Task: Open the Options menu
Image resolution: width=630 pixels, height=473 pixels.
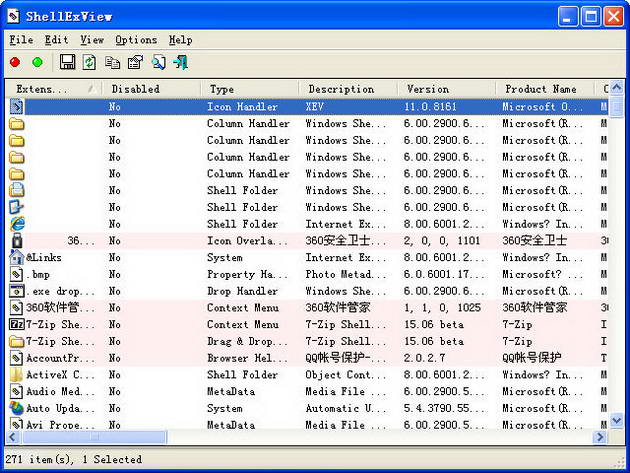Action: [x=136, y=40]
